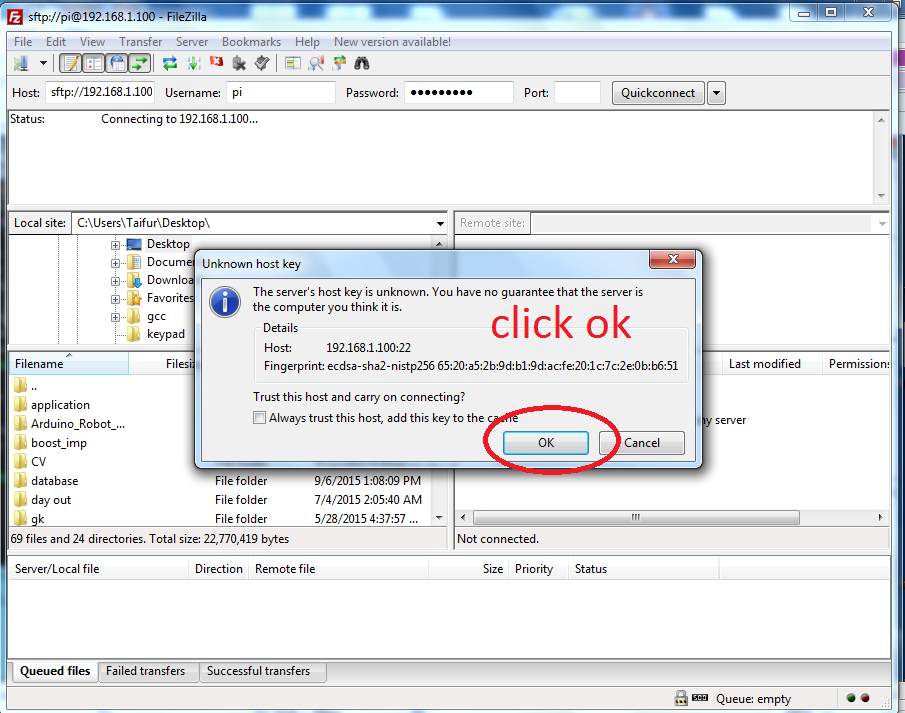Select the boost_imp folder row
Screen dimensions: 905x713
click(x=59, y=443)
